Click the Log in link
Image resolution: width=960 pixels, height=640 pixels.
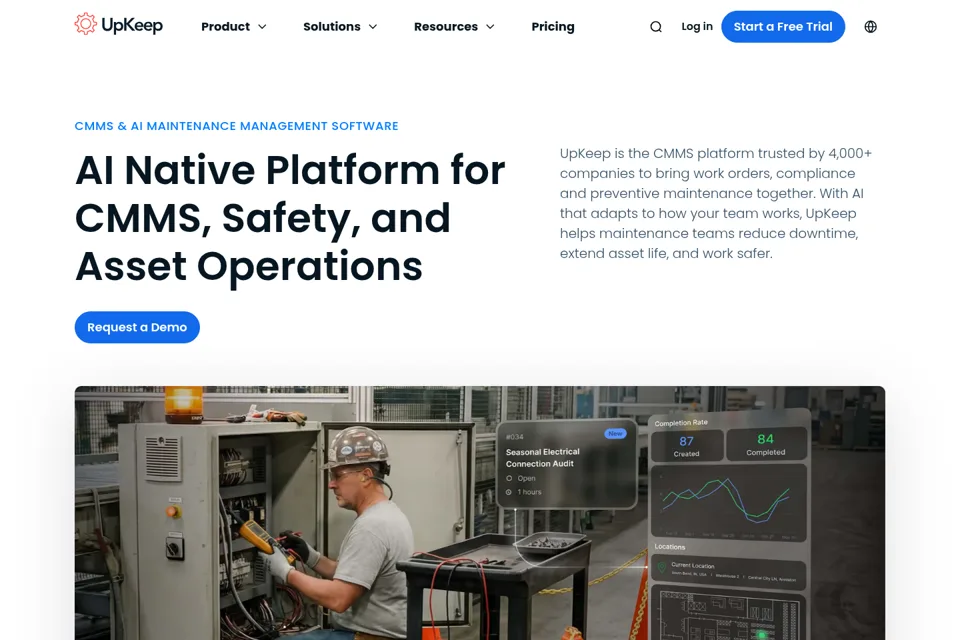pyautogui.click(x=697, y=26)
